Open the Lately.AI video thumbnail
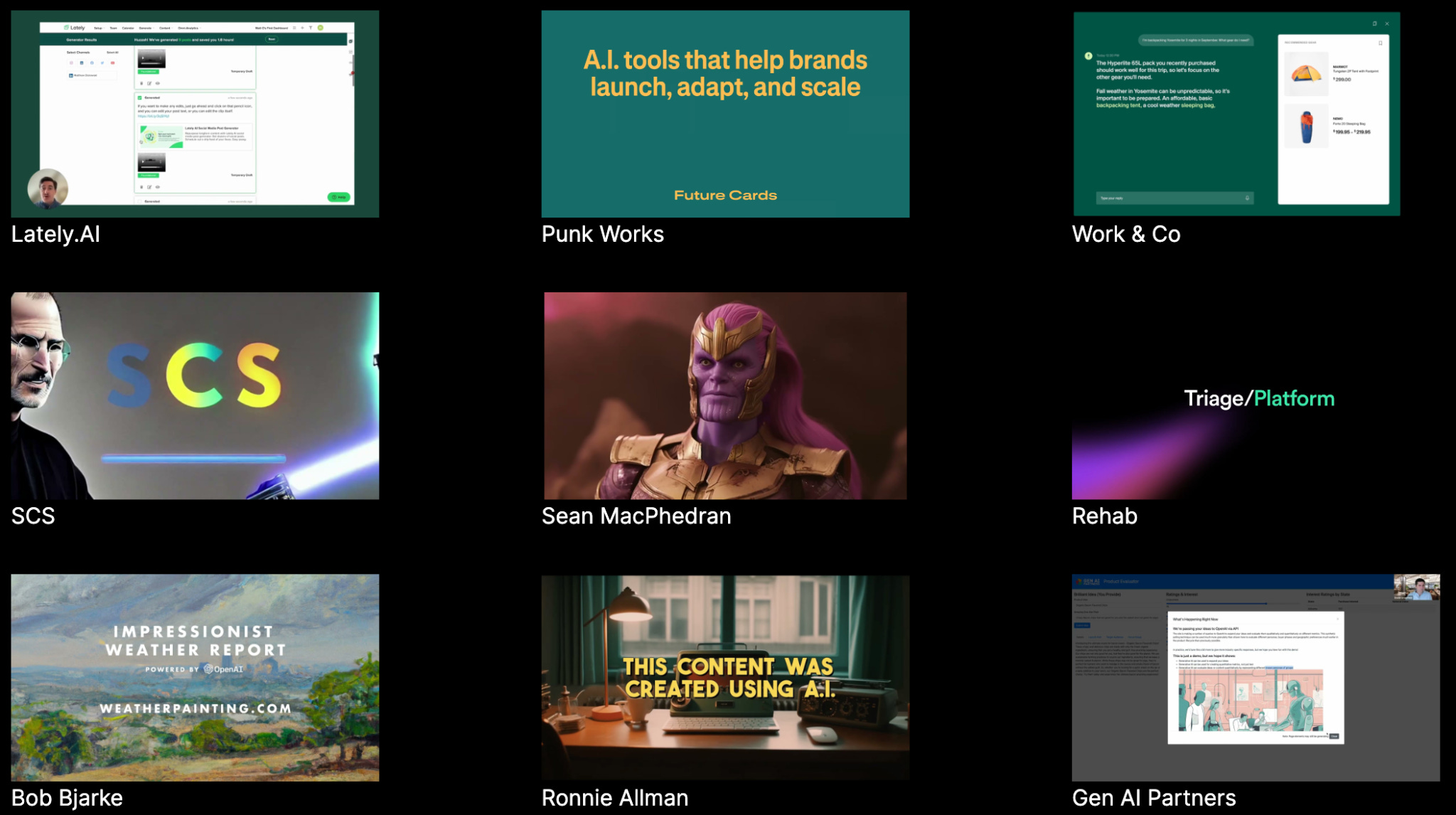Screen dimensions: 1456x815 [195, 114]
